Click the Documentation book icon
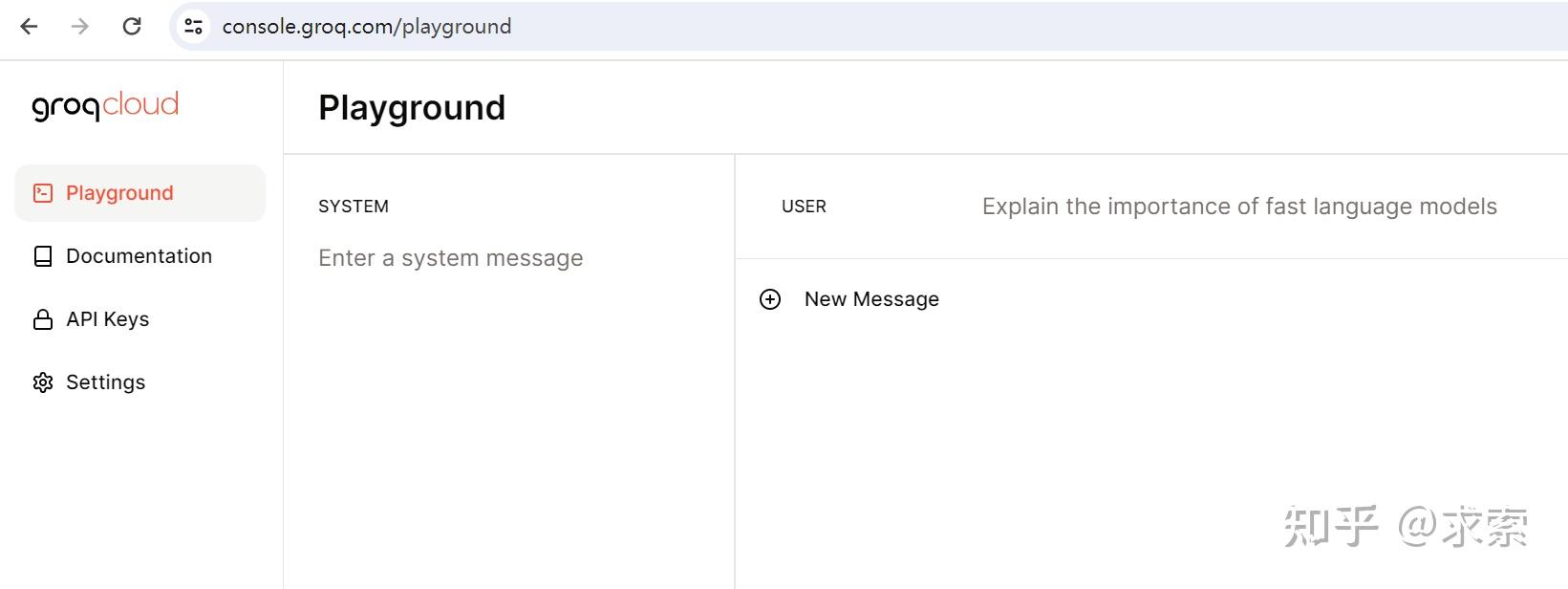This screenshot has width=1568, height=589. (x=43, y=256)
